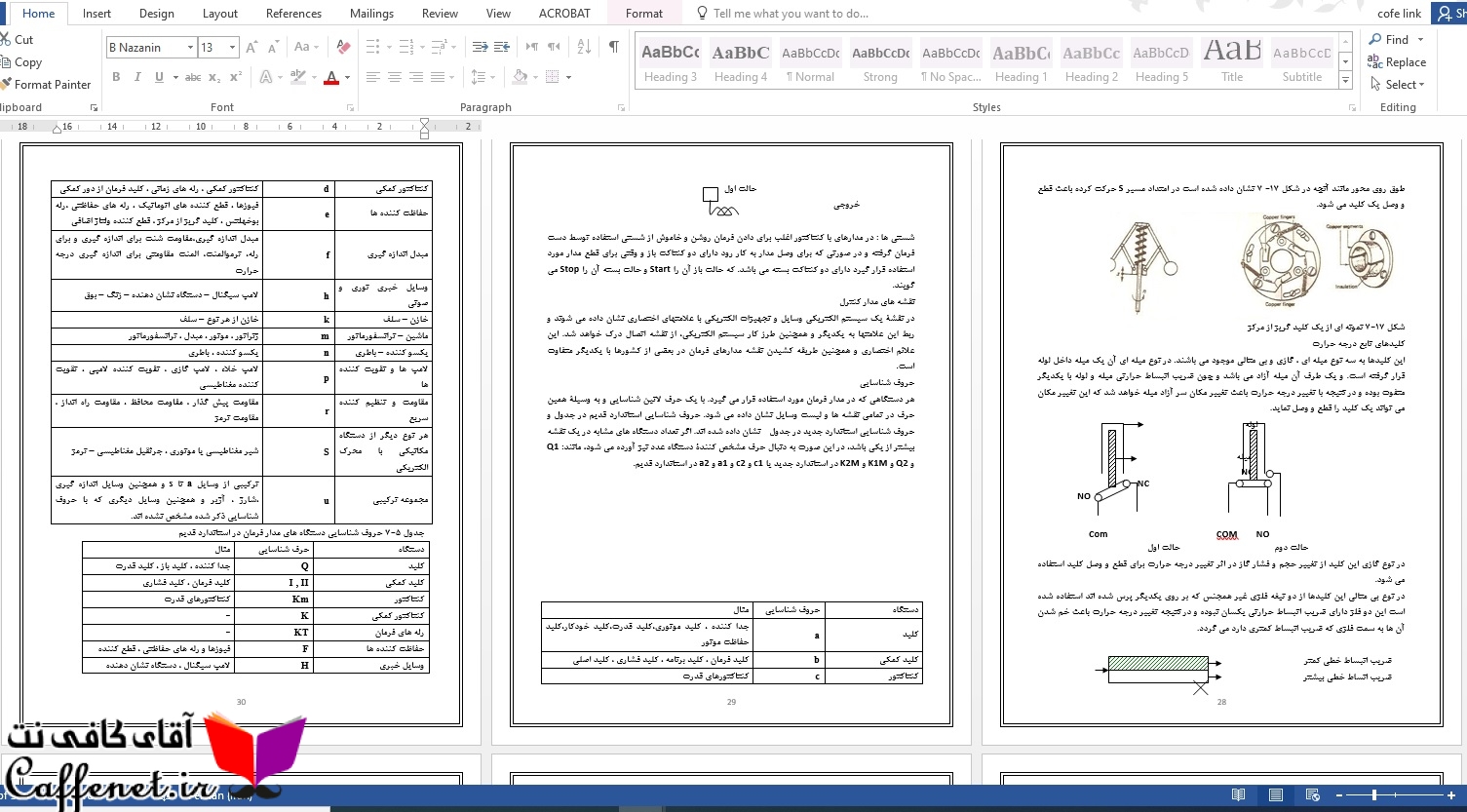This screenshot has height=812, width=1467.
Task: Toggle Underline formatting
Action: (160, 77)
